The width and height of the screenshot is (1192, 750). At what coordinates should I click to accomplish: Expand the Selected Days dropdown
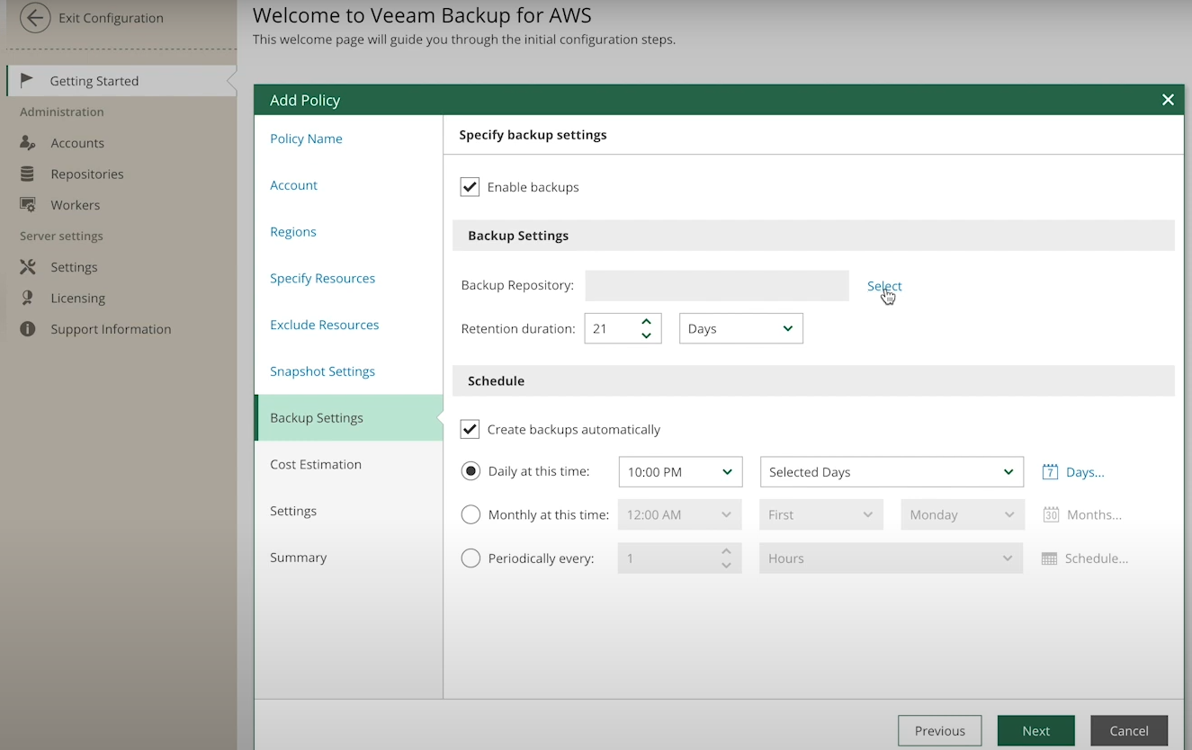[891, 472]
